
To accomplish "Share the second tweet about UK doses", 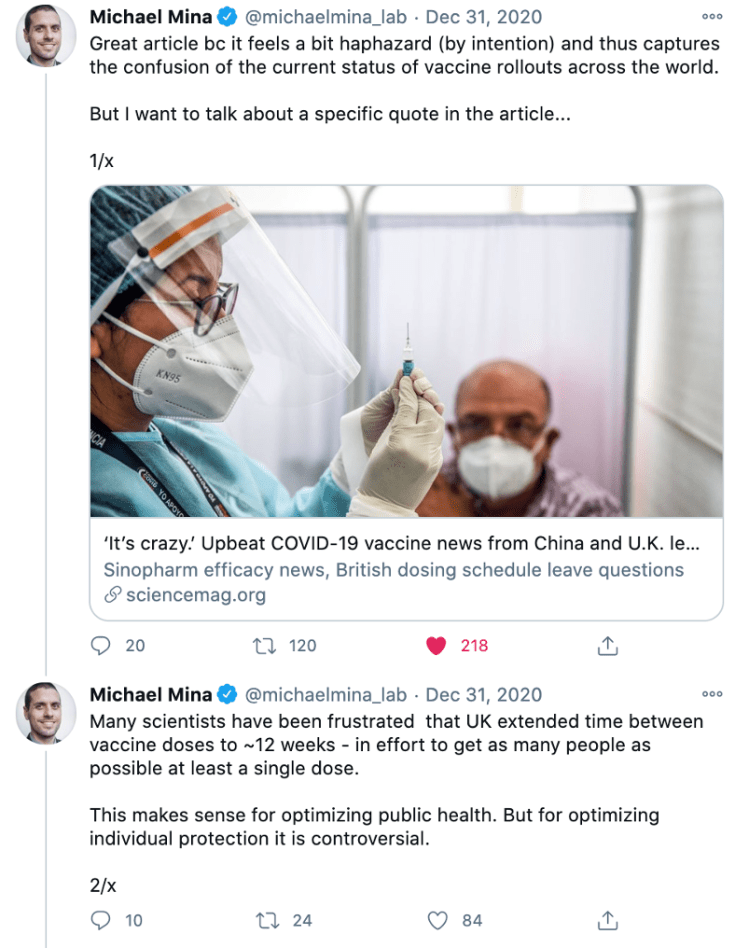I will [x=607, y=920].
